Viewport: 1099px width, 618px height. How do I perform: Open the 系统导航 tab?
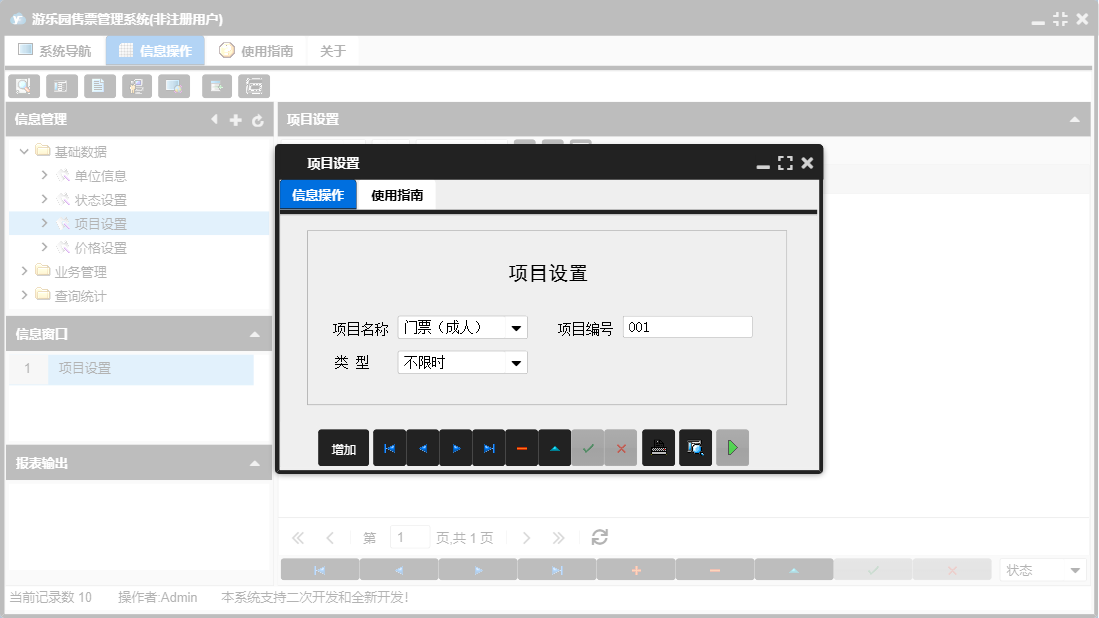55,49
